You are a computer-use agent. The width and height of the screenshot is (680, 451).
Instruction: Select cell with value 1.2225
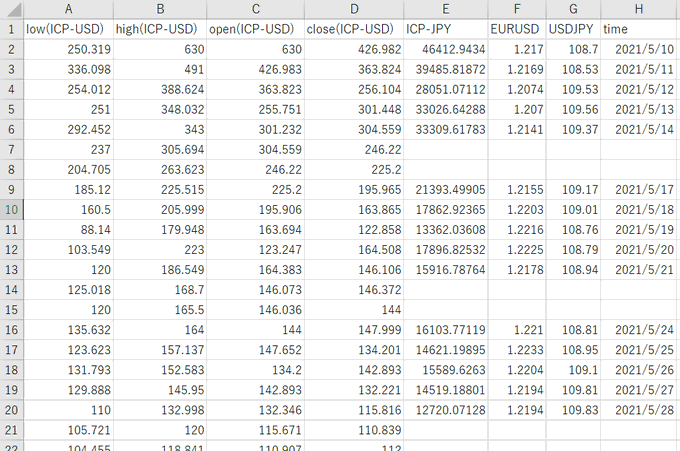tap(517, 250)
